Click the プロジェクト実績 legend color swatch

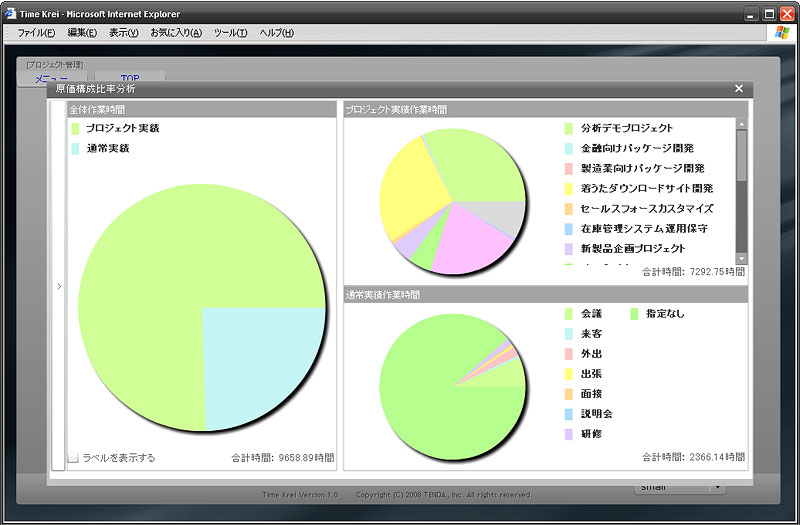click(x=76, y=129)
